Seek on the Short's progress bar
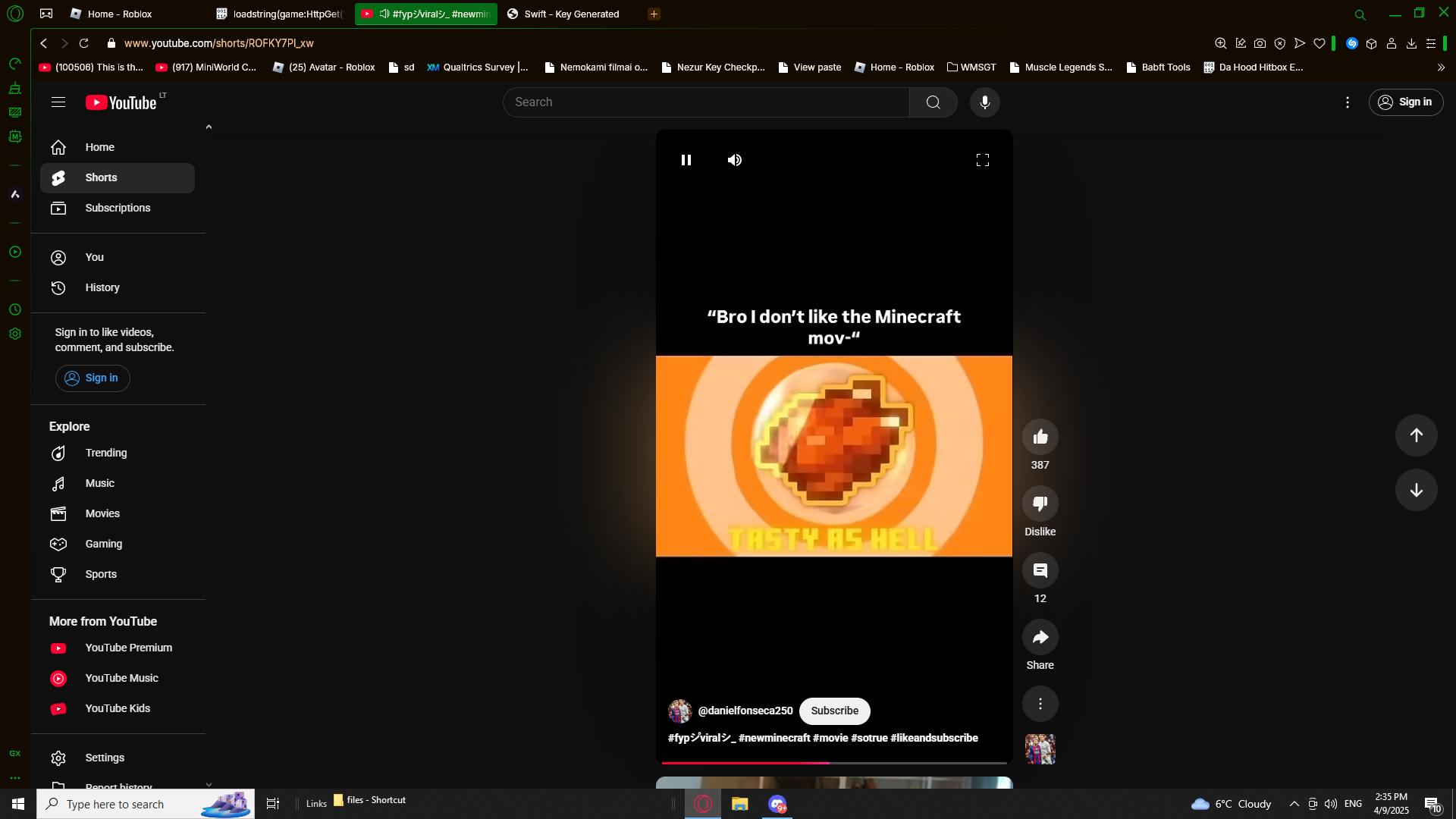Image resolution: width=1456 pixels, height=819 pixels. pyautogui.click(x=834, y=762)
